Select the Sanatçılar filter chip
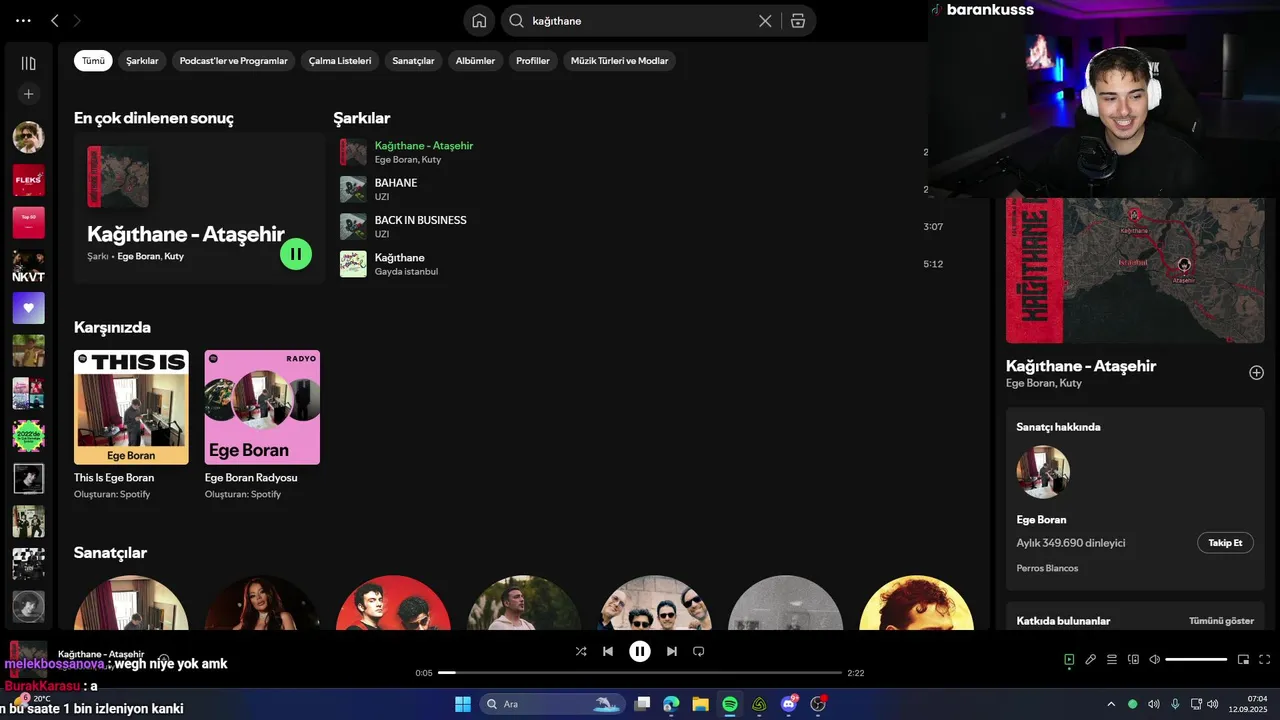The image size is (1280, 720). point(413,61)
